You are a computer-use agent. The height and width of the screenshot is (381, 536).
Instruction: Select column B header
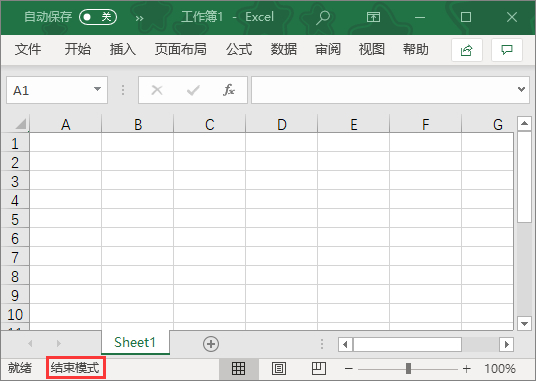point(138,124)
